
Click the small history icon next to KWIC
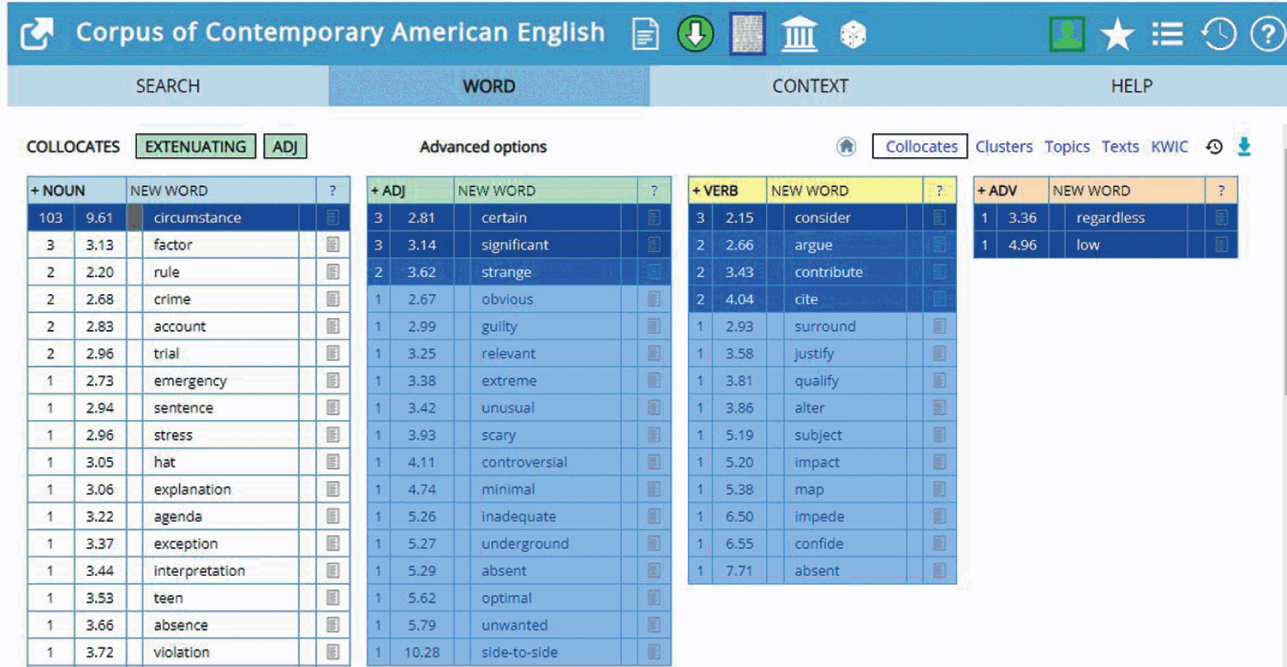[1214, 147]
